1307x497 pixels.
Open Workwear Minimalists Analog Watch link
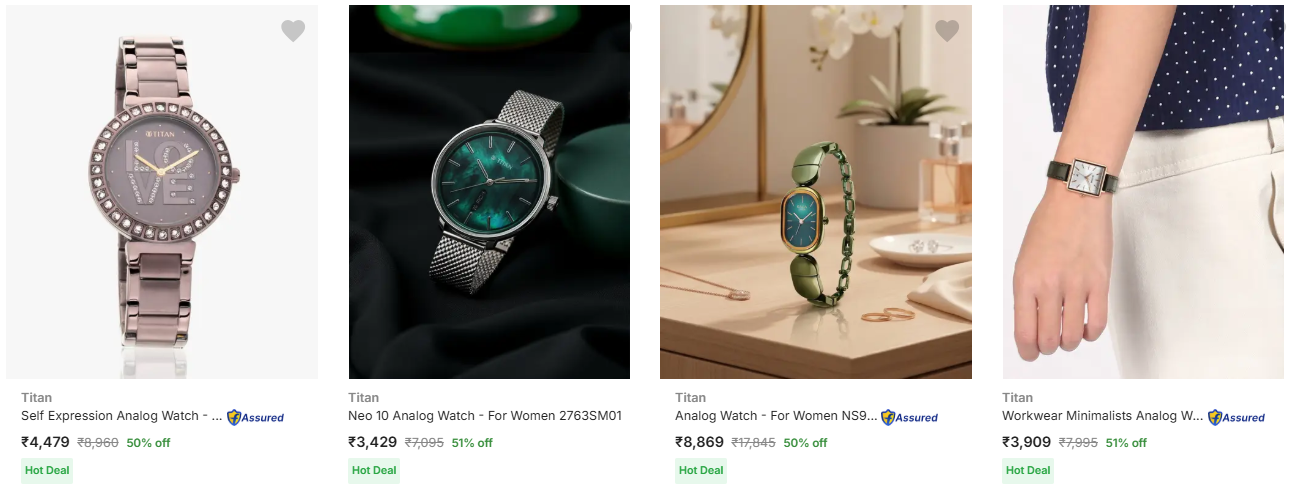tap(1103, 416)
